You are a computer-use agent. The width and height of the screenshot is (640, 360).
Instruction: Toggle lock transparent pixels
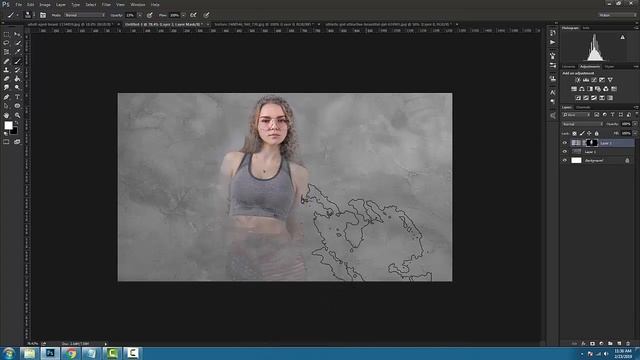[x=574, y=133]
